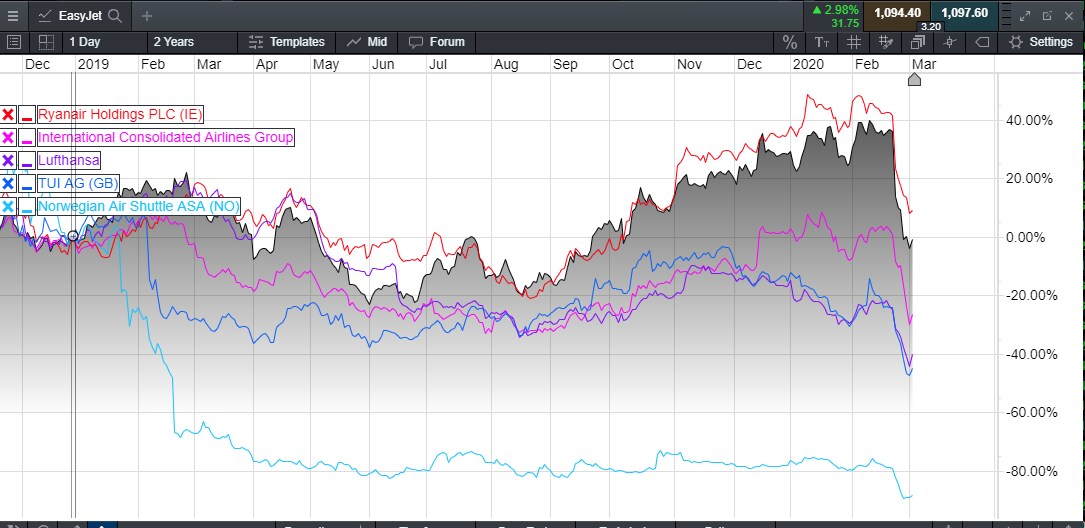Open the Forum panel
Viewport: 1085px width, 528px height.
(437, 42)
